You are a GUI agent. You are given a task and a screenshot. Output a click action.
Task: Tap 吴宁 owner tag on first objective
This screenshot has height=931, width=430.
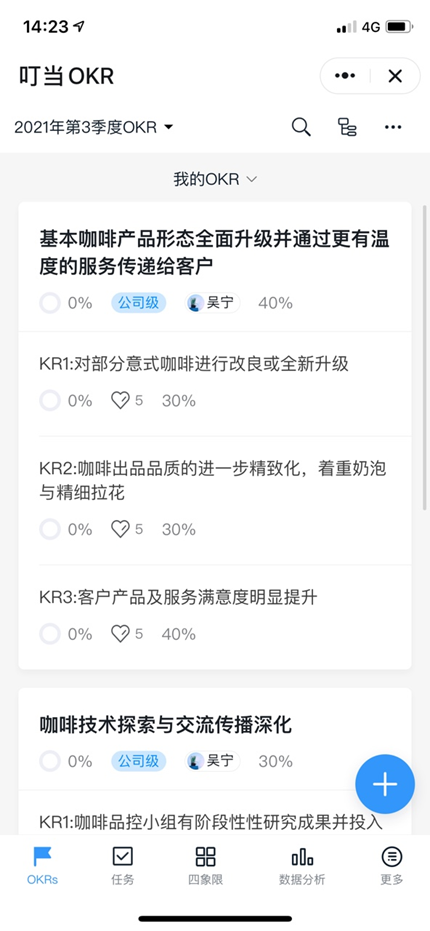pyautogui.click(x=213, y=303)
